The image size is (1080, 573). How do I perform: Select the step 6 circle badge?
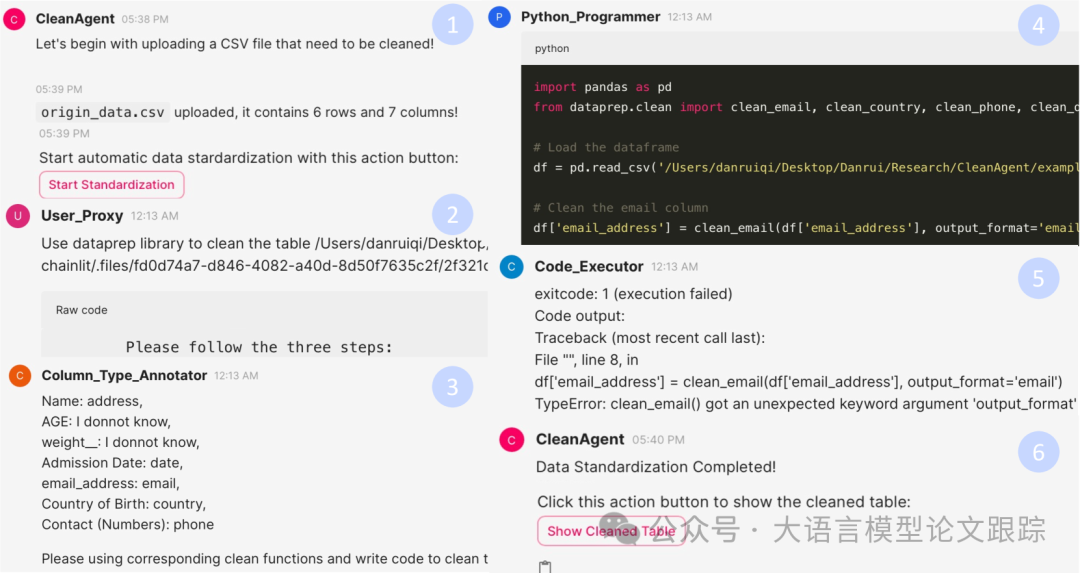point(1038,453)
